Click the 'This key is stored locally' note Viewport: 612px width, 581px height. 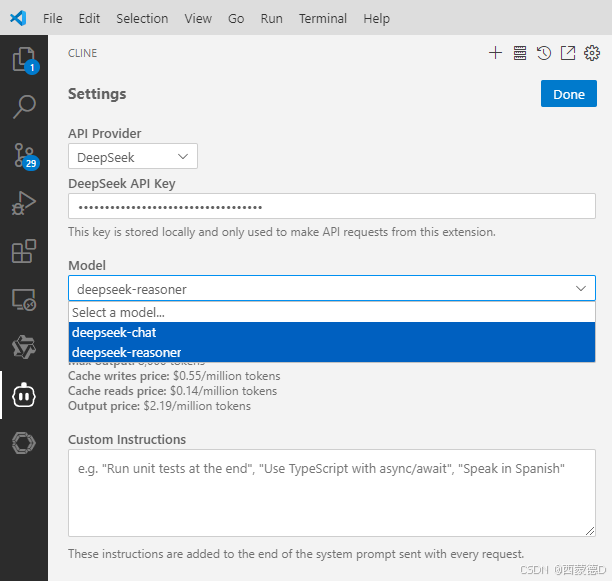[x=282, y=232]
